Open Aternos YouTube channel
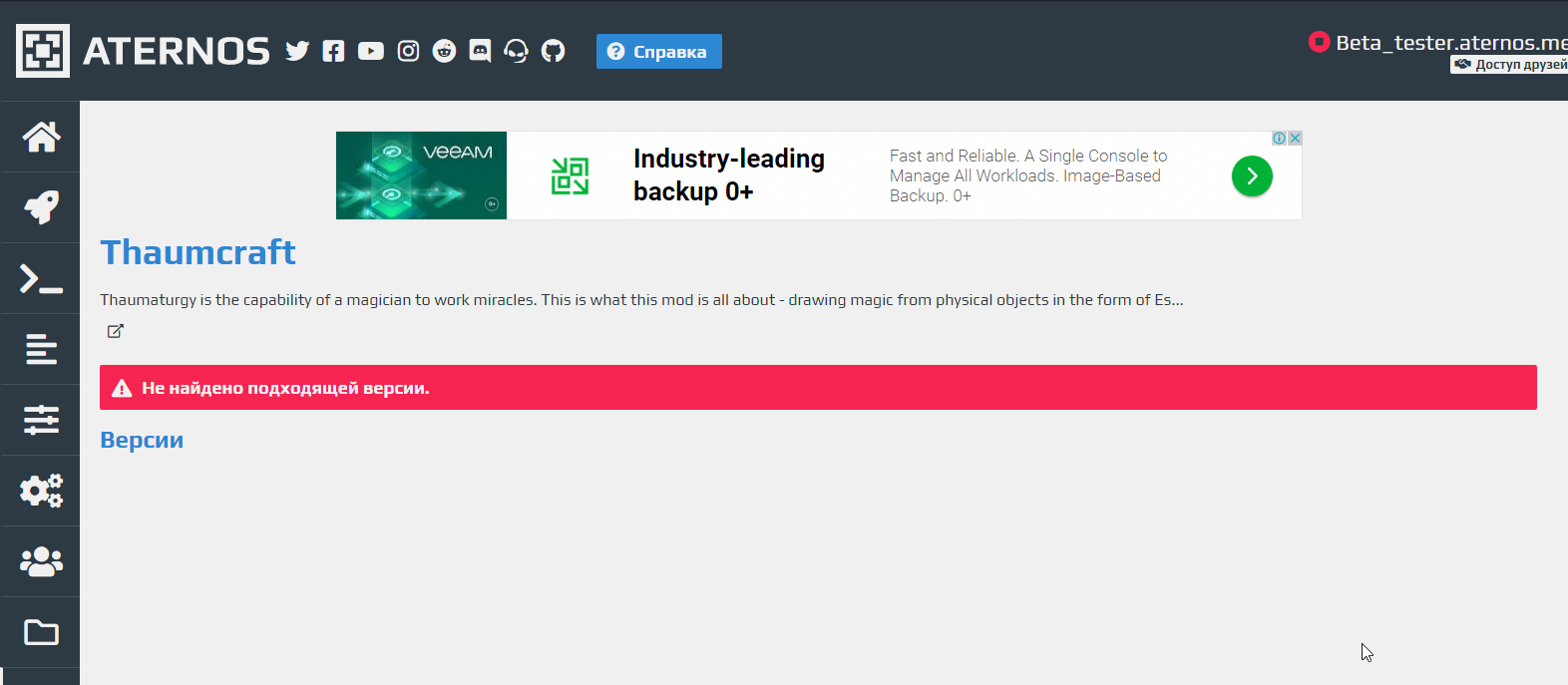This screenshot has height=685, width=1568. [x=371, y=51]
